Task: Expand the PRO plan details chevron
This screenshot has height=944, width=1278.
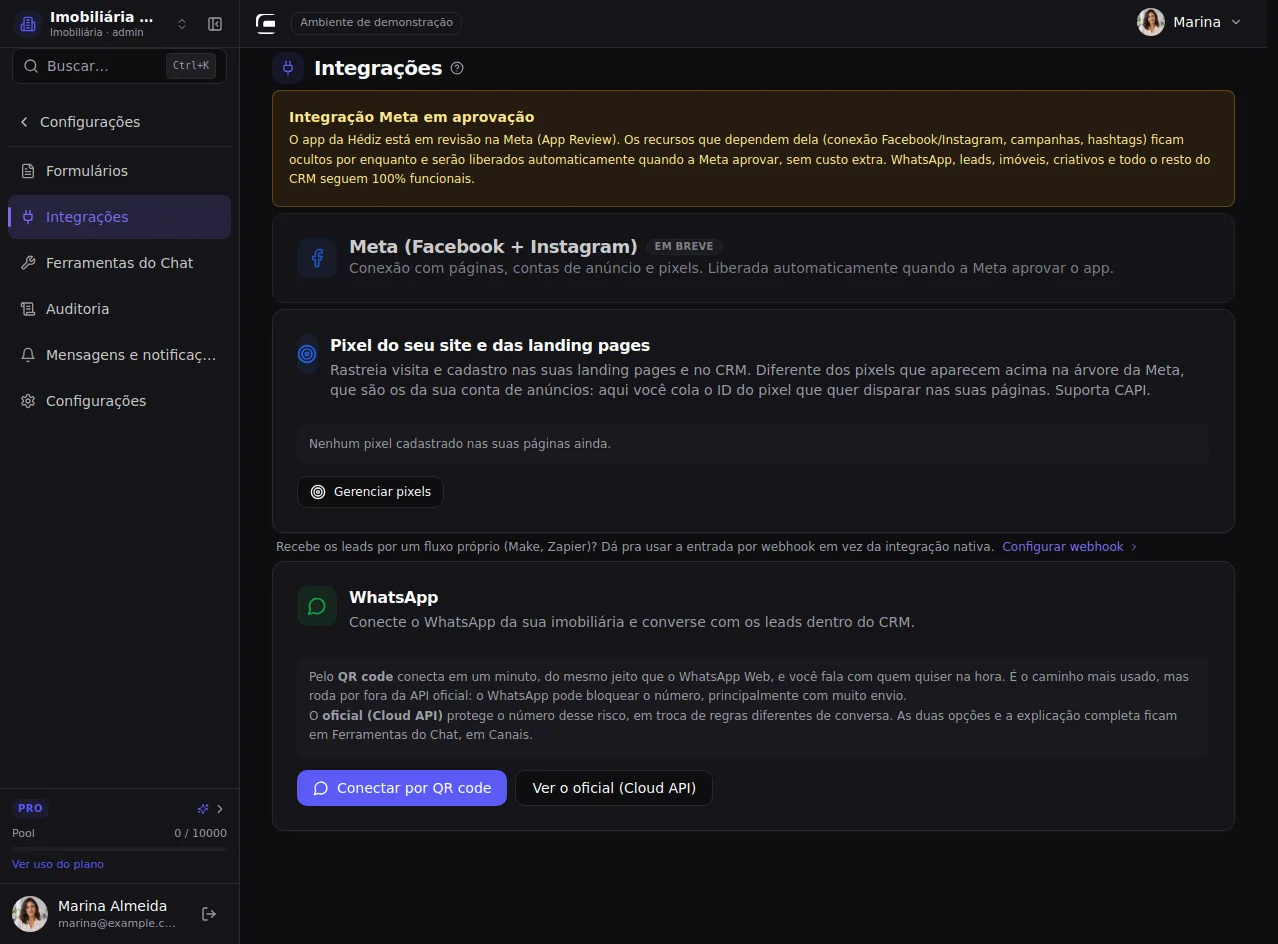Action: click(220, 809)
